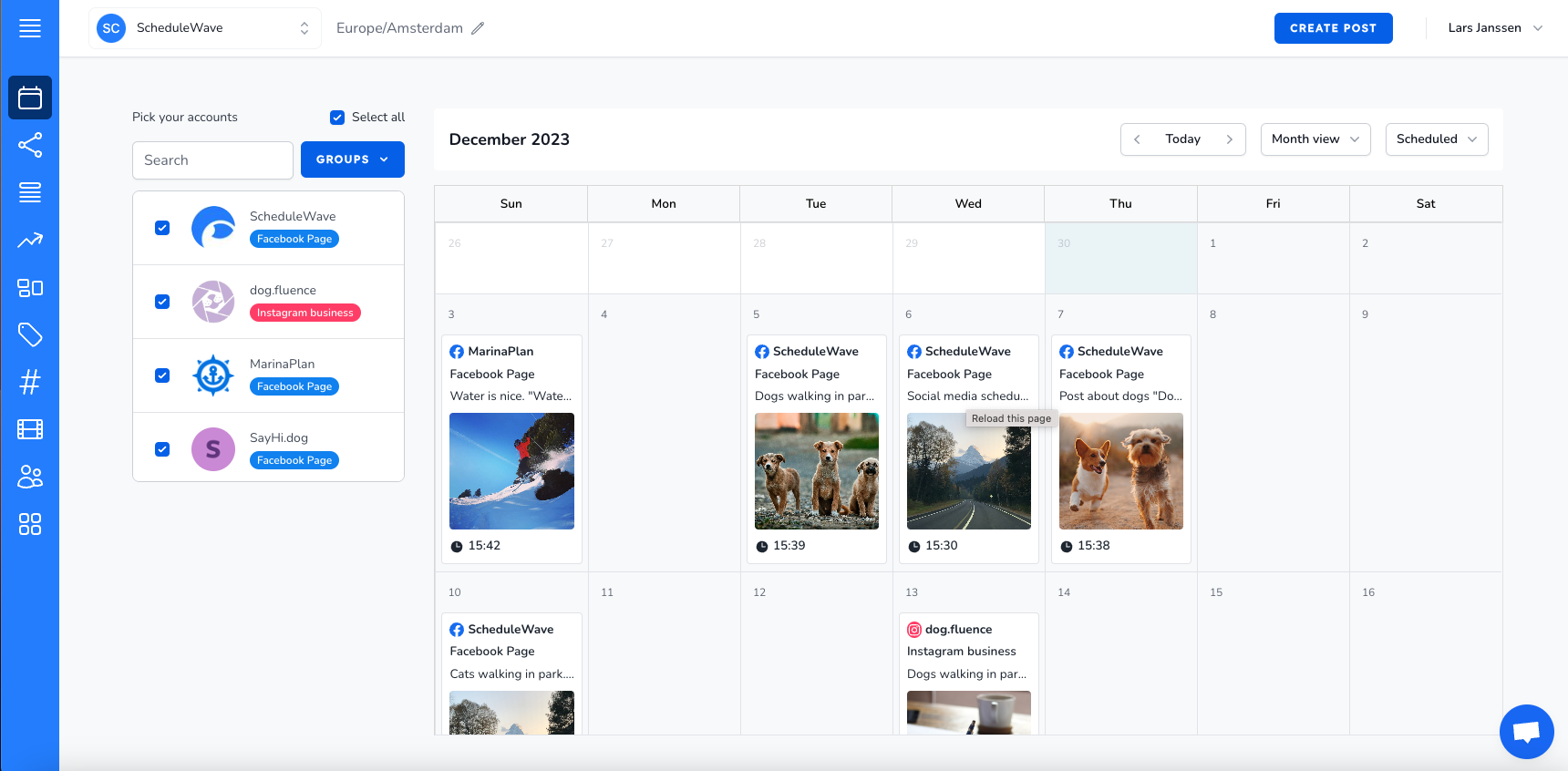Screen dimensions: 1568x771
Task: Jump to Today in calendar
Action: click(1183, 139)
